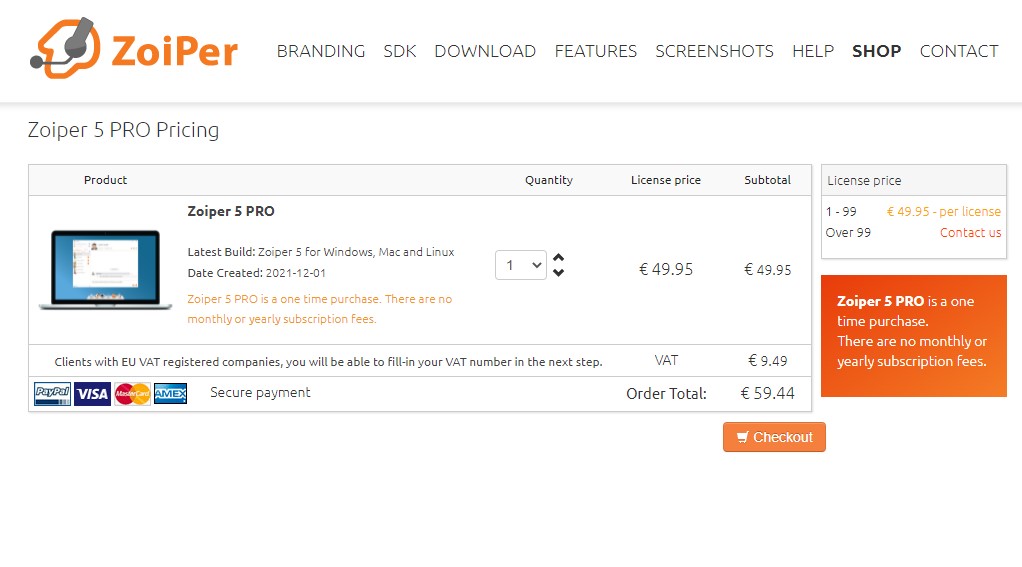
Task: Click the VISA card icon
Action: click(92, 394)
